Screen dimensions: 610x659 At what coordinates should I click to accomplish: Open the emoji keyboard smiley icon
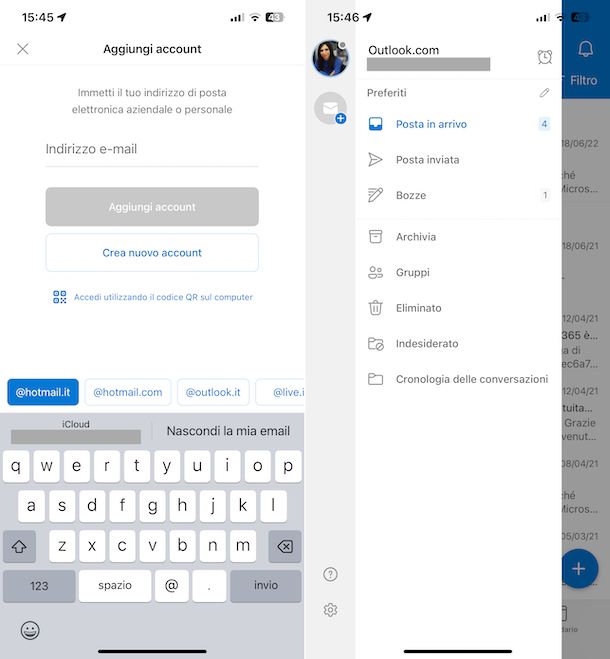[30, 630]
